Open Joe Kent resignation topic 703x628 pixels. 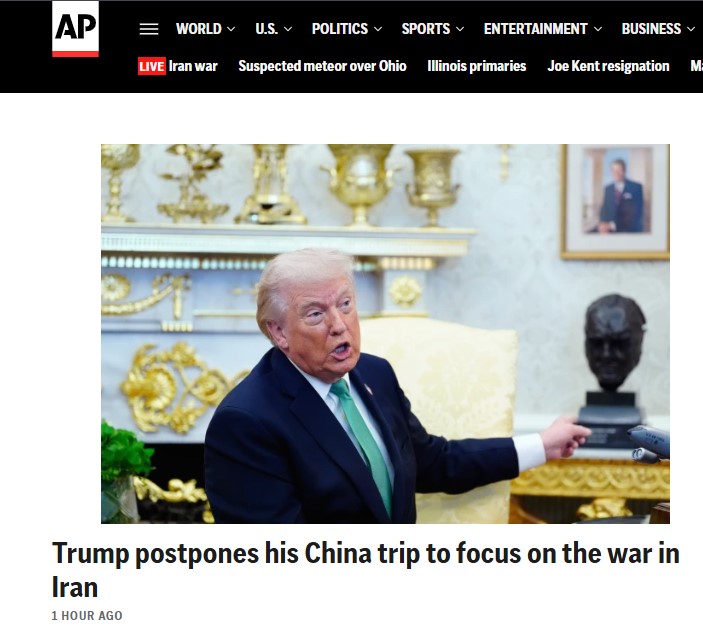(608, 66)
